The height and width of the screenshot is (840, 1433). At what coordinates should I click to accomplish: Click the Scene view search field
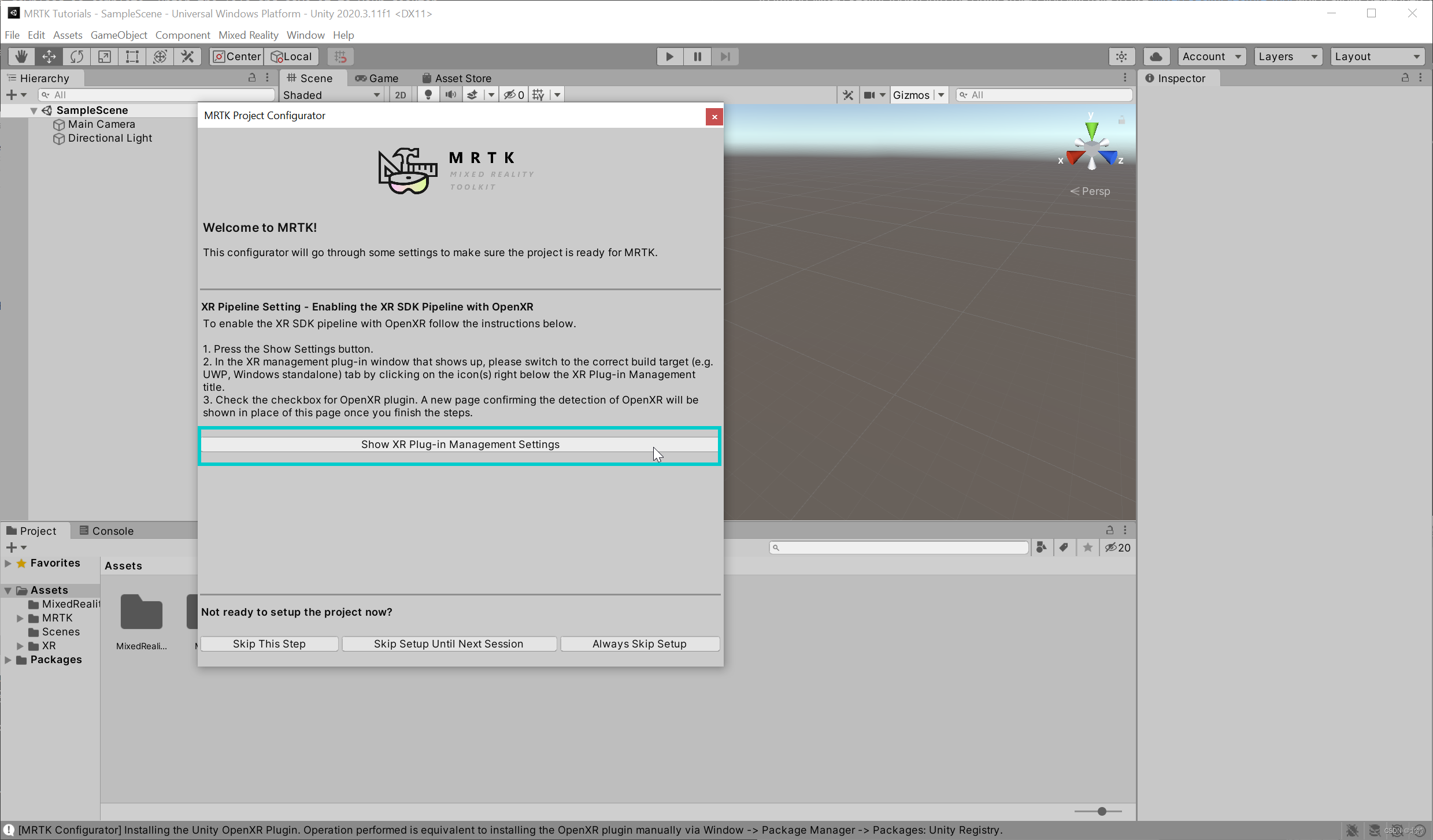1044,95
